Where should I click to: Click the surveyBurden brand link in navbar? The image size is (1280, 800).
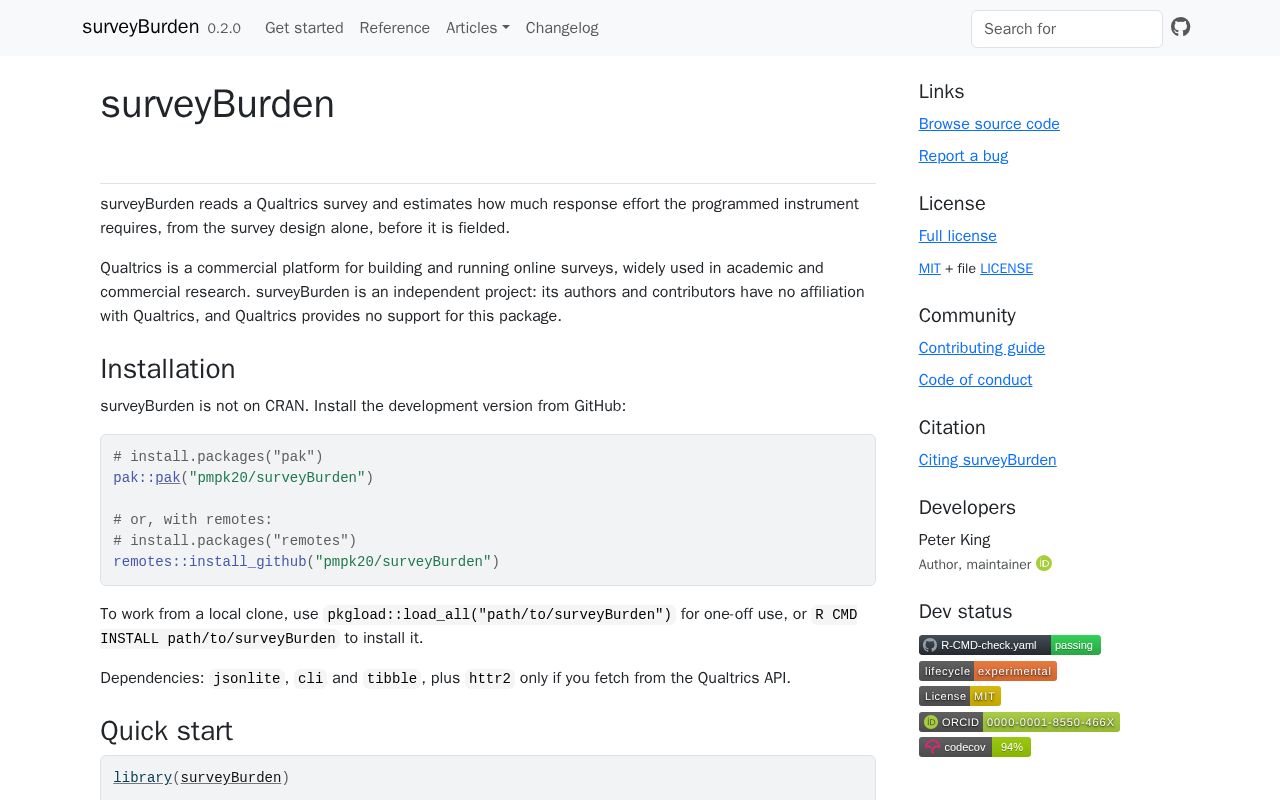tap(141, 27)
